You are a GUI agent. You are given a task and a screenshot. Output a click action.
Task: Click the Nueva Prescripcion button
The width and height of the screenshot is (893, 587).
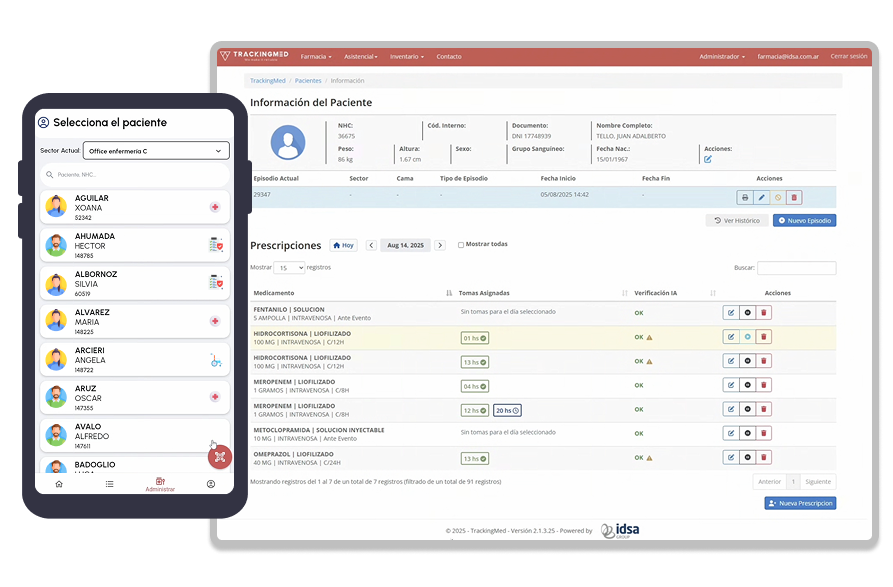pyautogui.click(x=800, y=504)
